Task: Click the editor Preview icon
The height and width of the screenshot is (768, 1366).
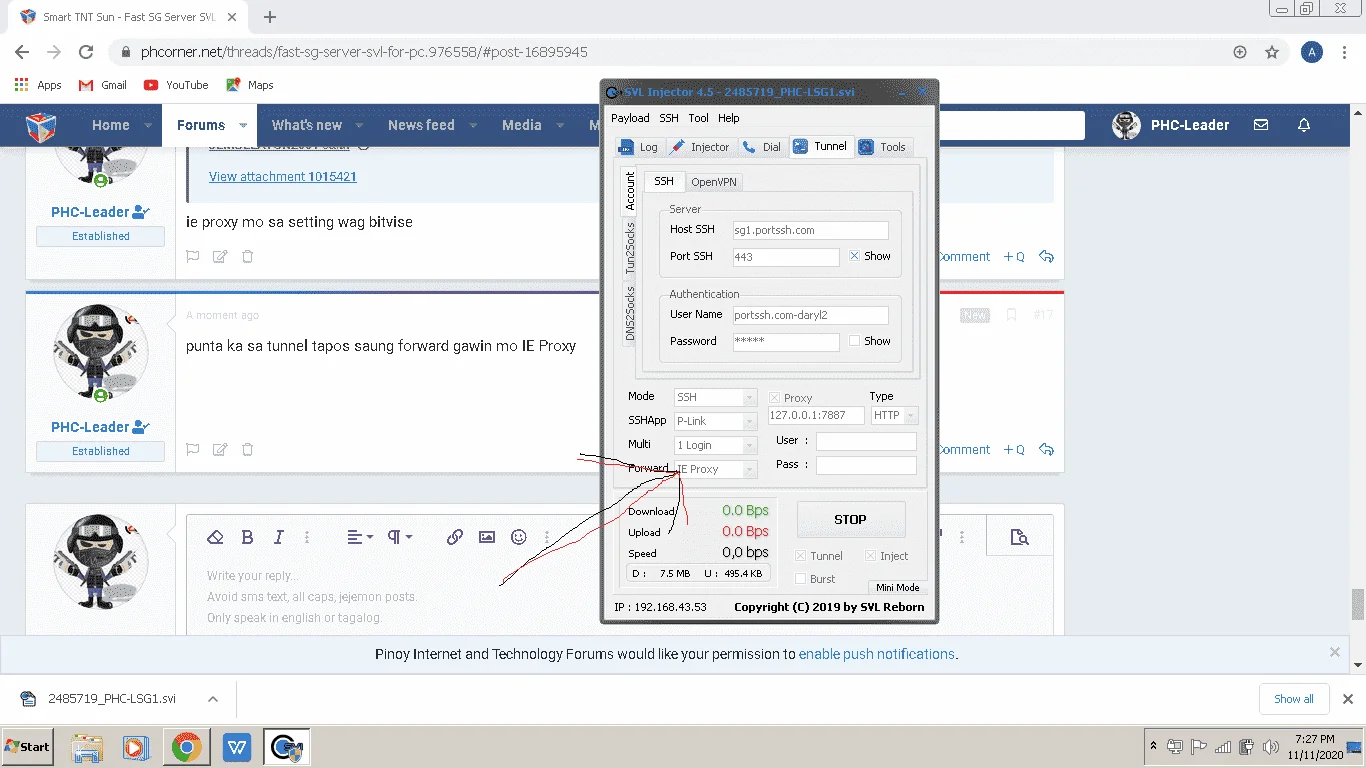Action: pos(1019,537)
